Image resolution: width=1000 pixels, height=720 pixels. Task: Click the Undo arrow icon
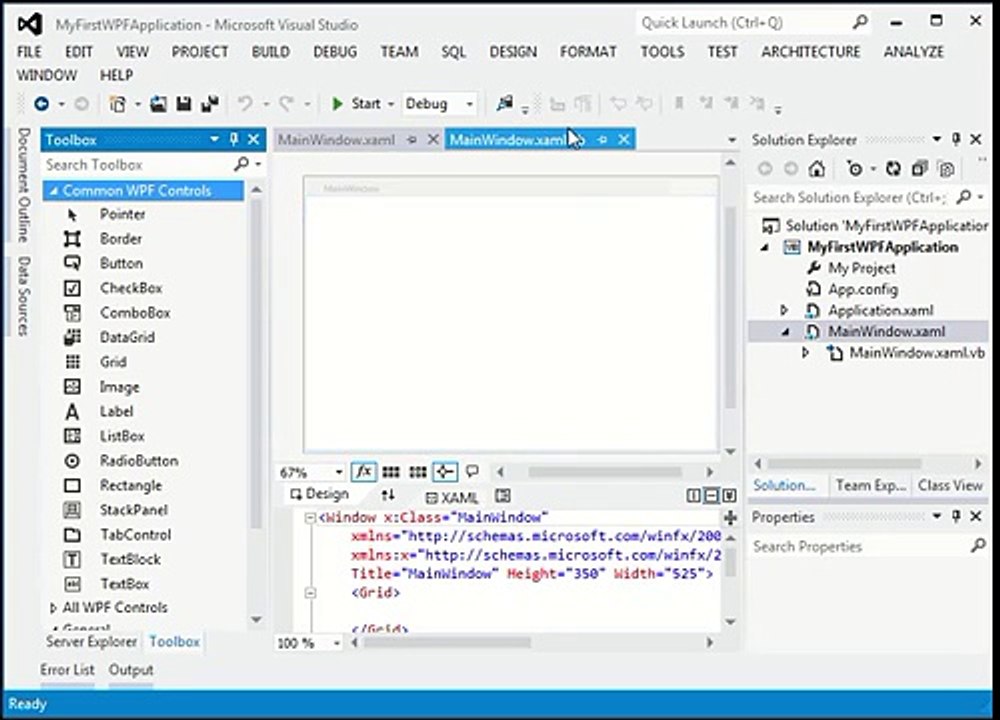[246, 103]
